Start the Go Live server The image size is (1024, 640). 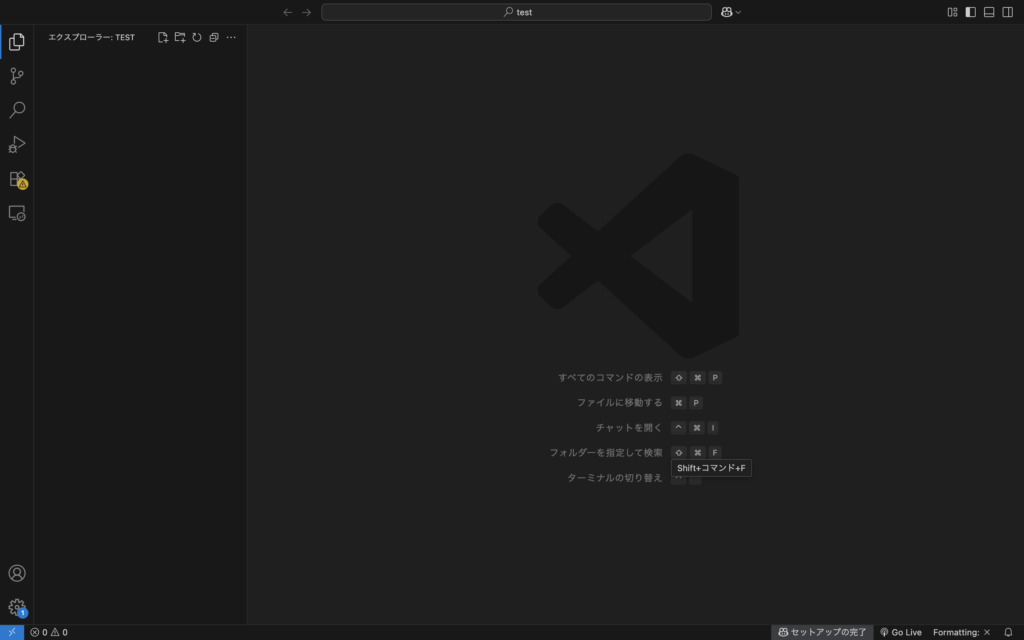pos(901,632)
